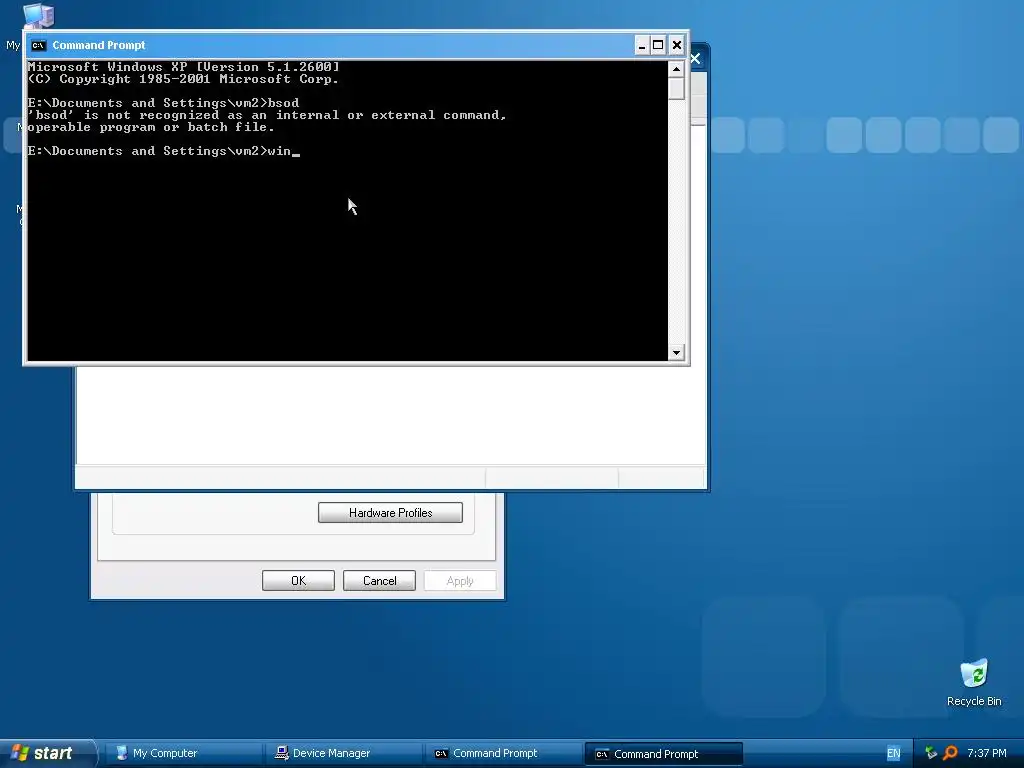Viewport: 1024px width, 768px height.
Task: Minimize the front Command Prompt window
Action: point(641,45)
